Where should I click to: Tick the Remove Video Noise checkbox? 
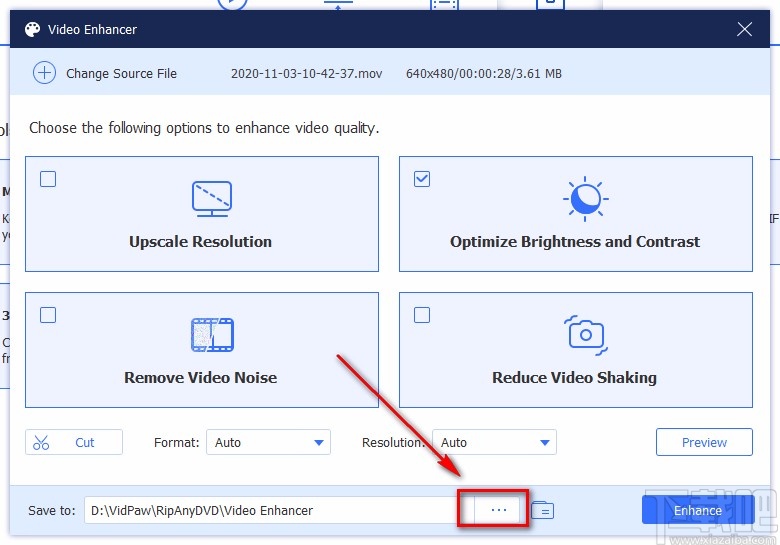click(48, 315)
